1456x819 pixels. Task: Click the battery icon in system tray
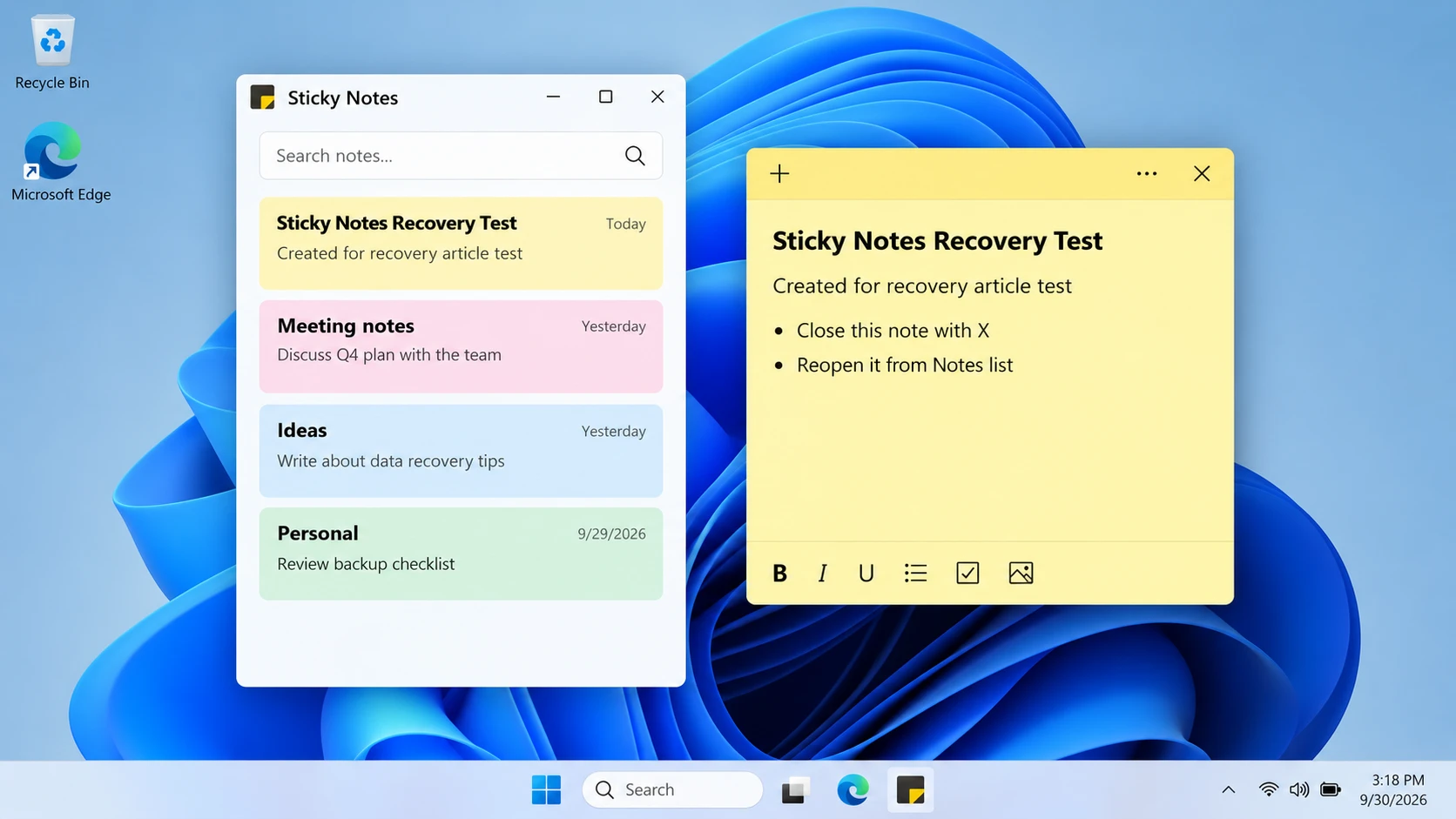click(x=1331, y=790)
